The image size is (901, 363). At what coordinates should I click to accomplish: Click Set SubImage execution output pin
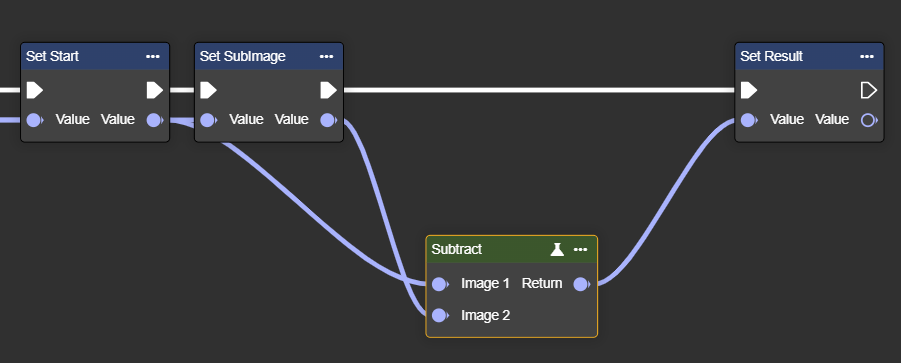coord(328,90)
